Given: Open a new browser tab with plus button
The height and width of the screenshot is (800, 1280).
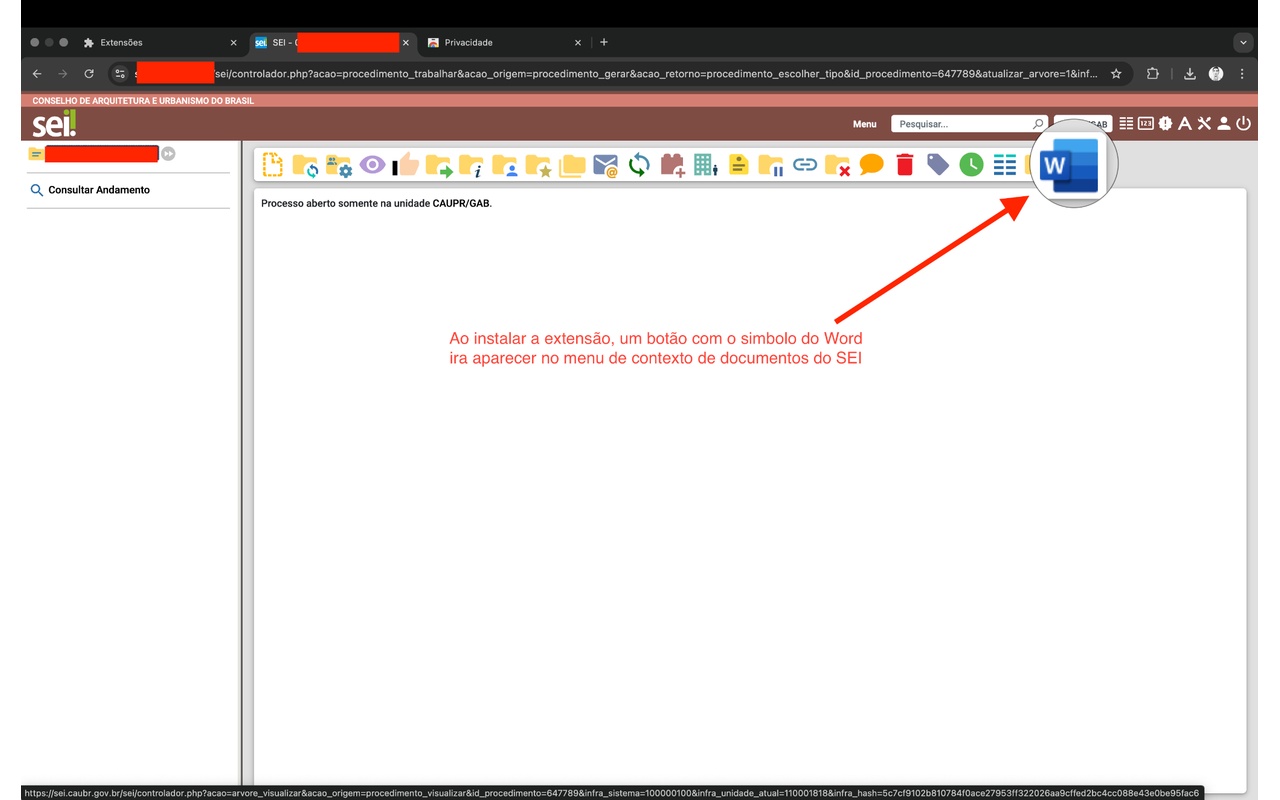Looking at the screenshot, I should pyautogui.click(x=604, y=42).
